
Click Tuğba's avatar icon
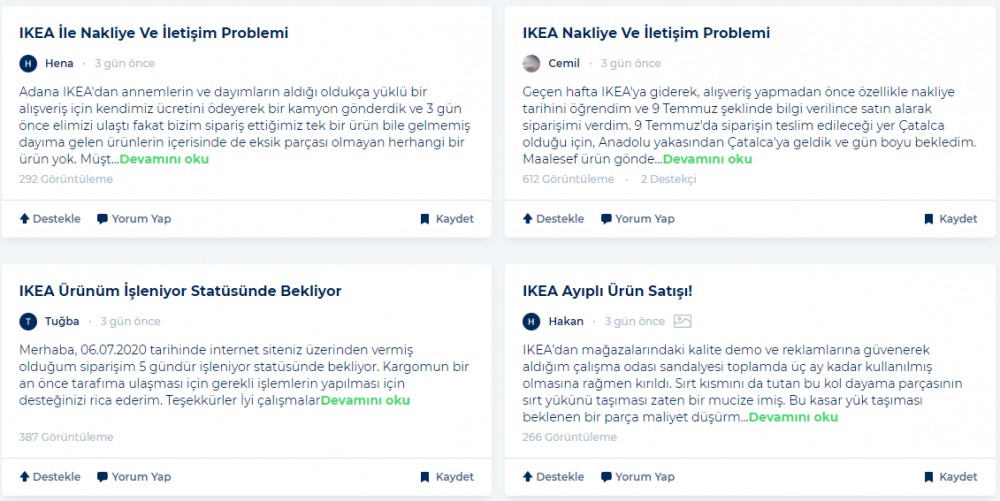pos(28,321)
